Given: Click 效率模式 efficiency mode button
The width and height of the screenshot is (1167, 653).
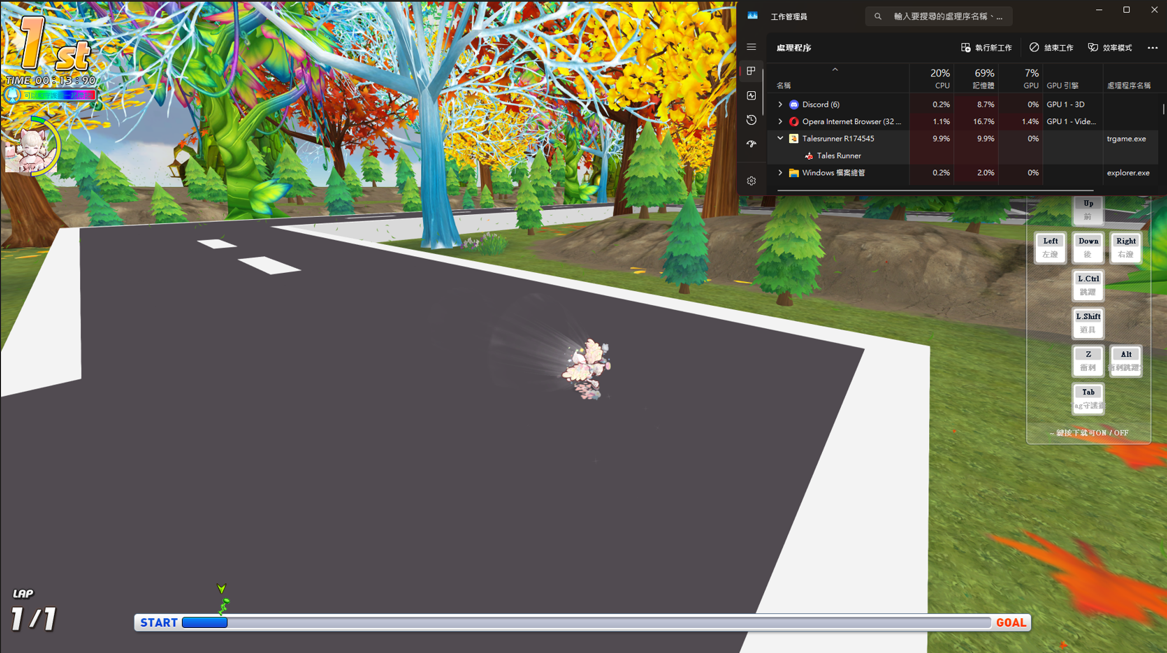Looking at the screenshot, I should 1110,48.
